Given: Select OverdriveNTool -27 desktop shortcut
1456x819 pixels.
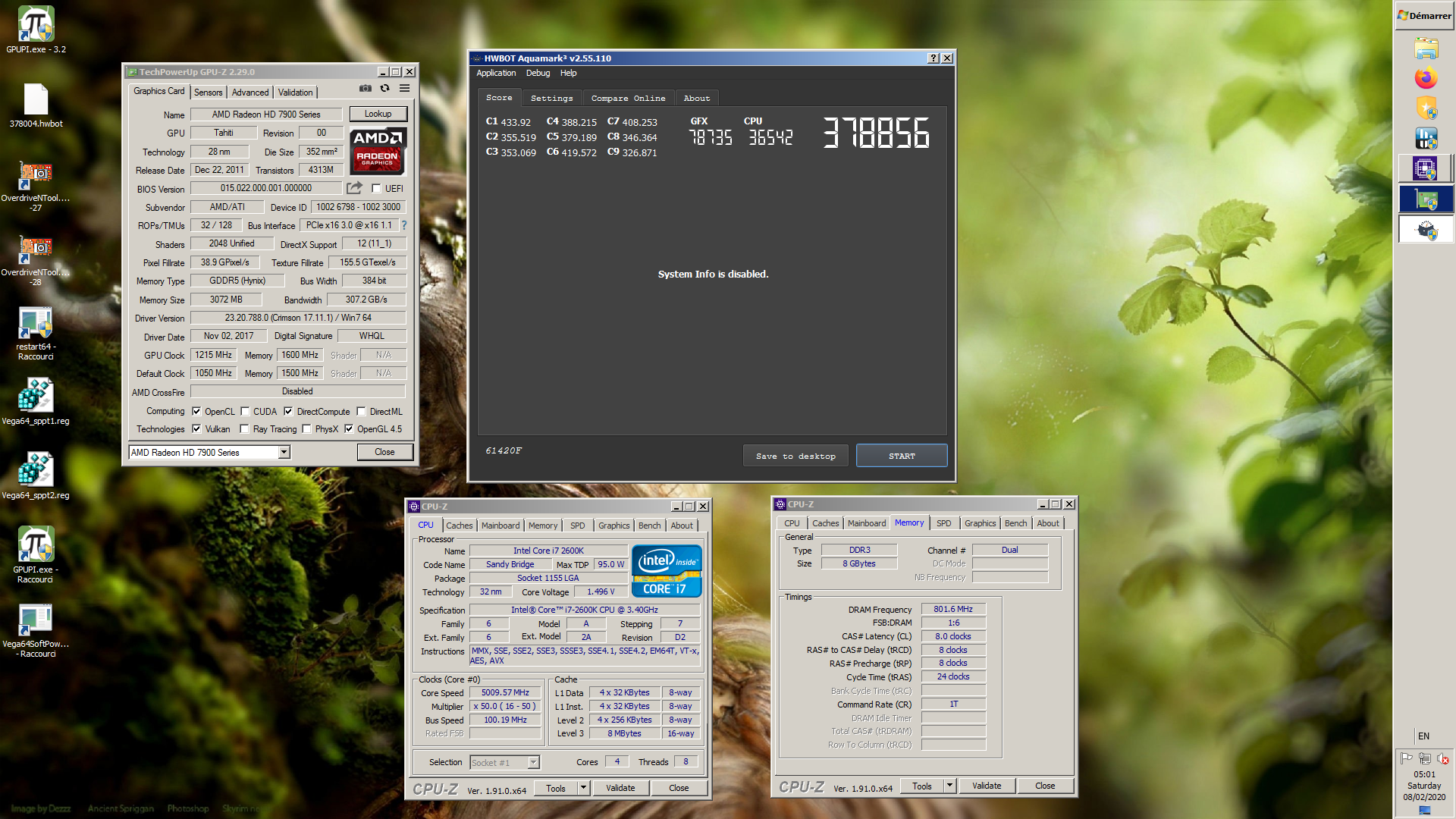Looking at the screenshot, I should (36, 185).
